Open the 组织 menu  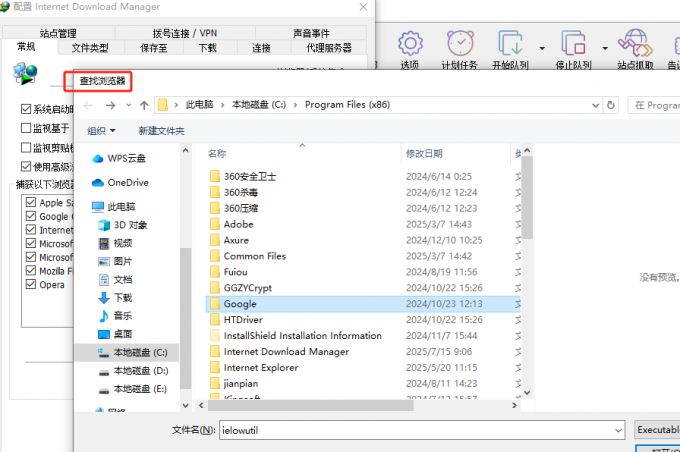[101, 131]
